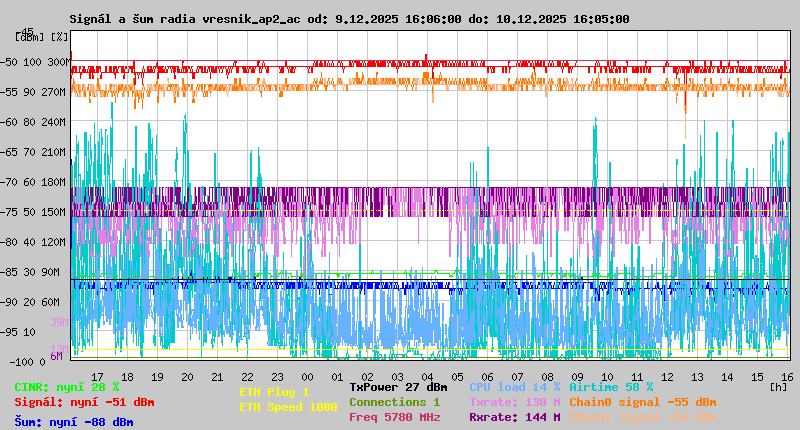Select the cyan Airtime 58 % legend
The image size is (800, 430).
[611, 387]
